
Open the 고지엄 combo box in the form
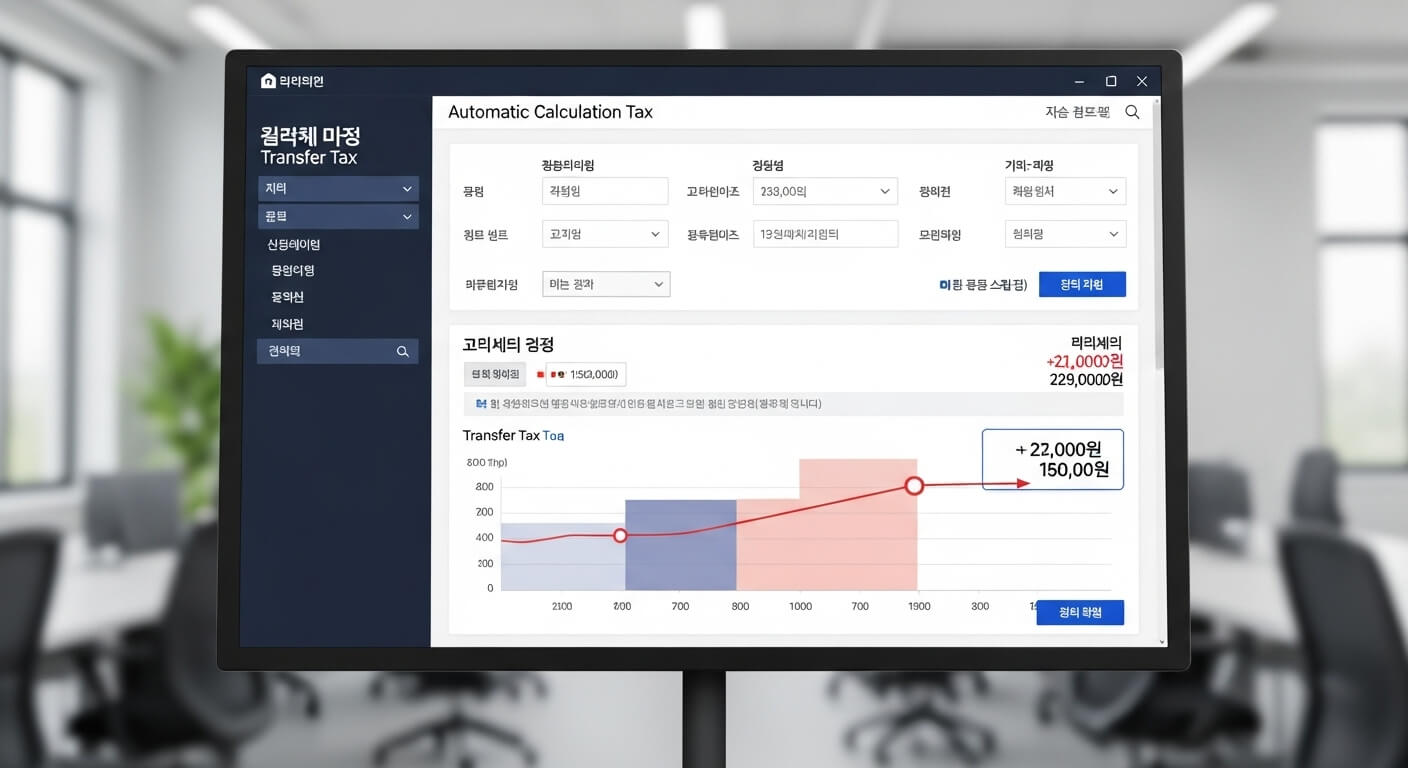point(604,233)
